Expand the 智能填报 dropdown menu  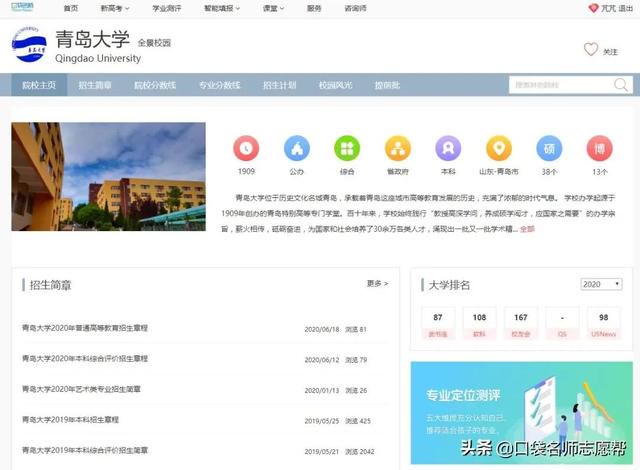222,8
